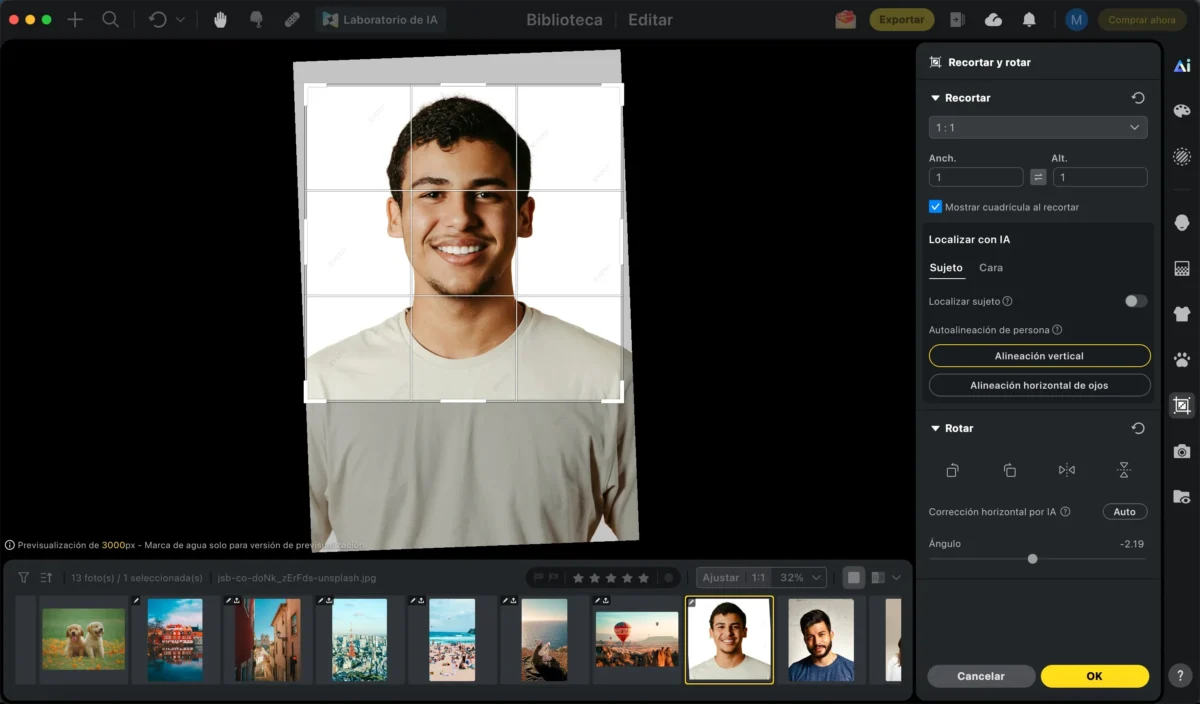Click the Alineación horizontal de ojos button
This screenshot has width=1200, height=704.
[1039, 385]
